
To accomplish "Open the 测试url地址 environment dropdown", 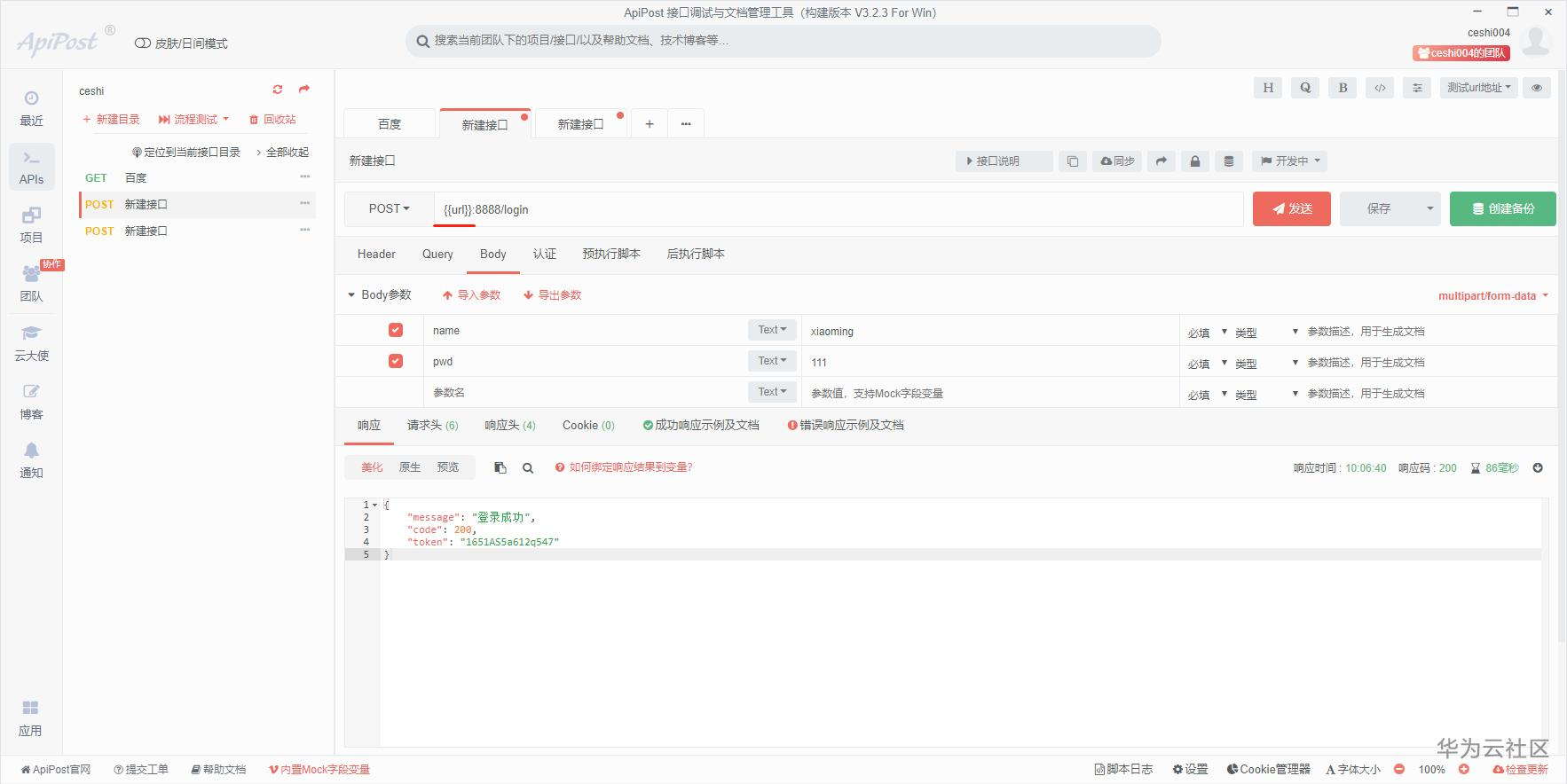I will click(x=1479, y=88).
